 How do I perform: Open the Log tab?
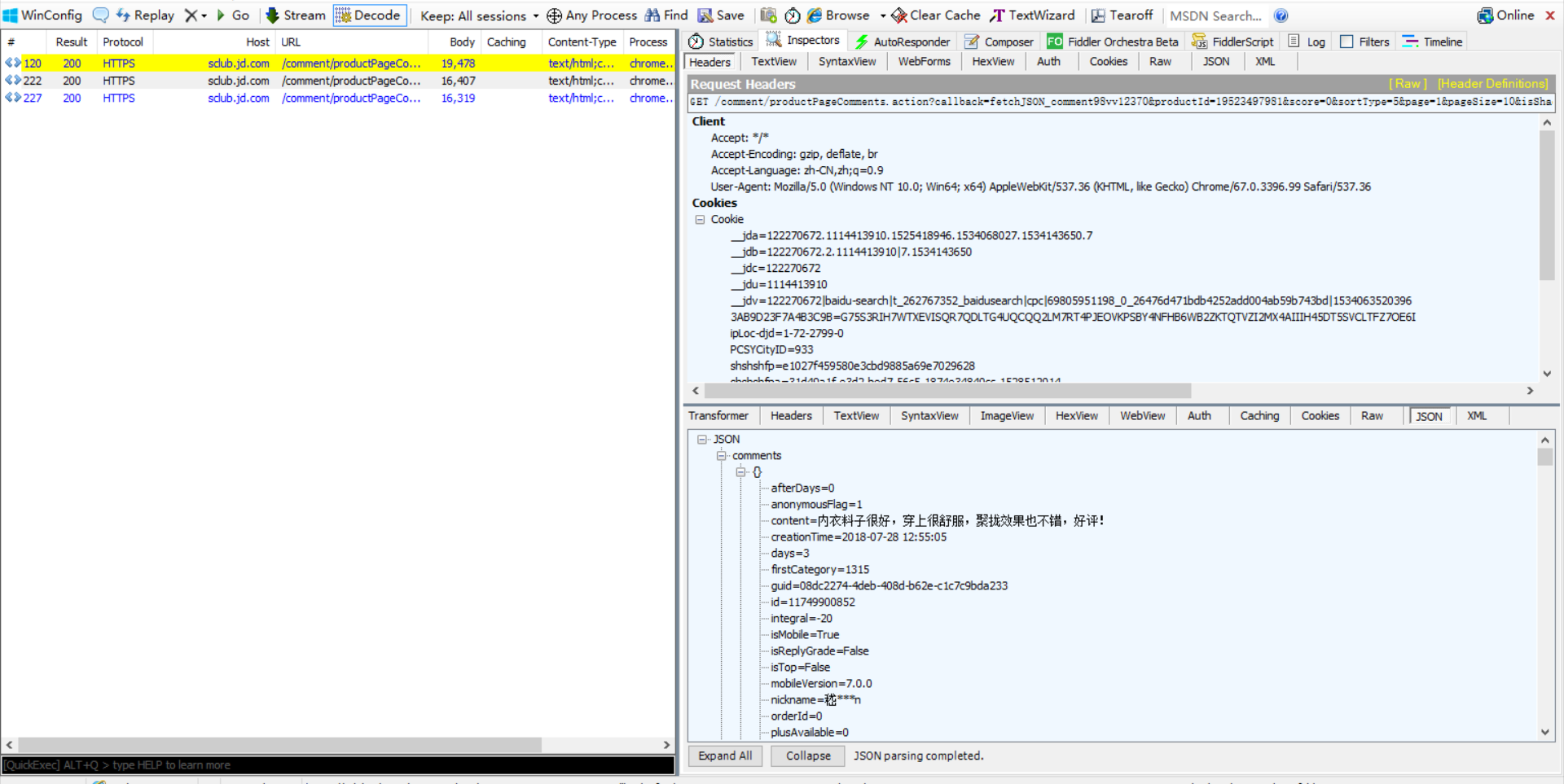pyautogui.click(x=1307, y=42)
